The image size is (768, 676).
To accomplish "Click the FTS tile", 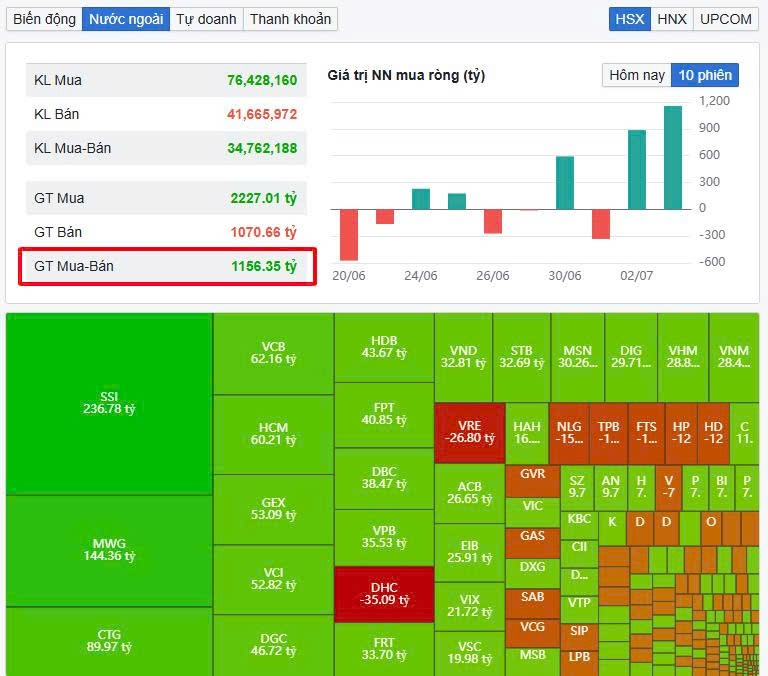I will 647,434.
